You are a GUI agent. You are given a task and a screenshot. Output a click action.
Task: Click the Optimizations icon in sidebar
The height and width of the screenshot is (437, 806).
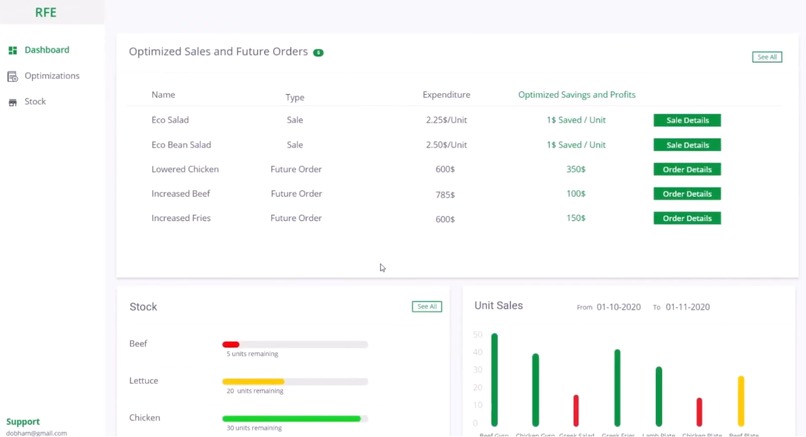[12, 77]
